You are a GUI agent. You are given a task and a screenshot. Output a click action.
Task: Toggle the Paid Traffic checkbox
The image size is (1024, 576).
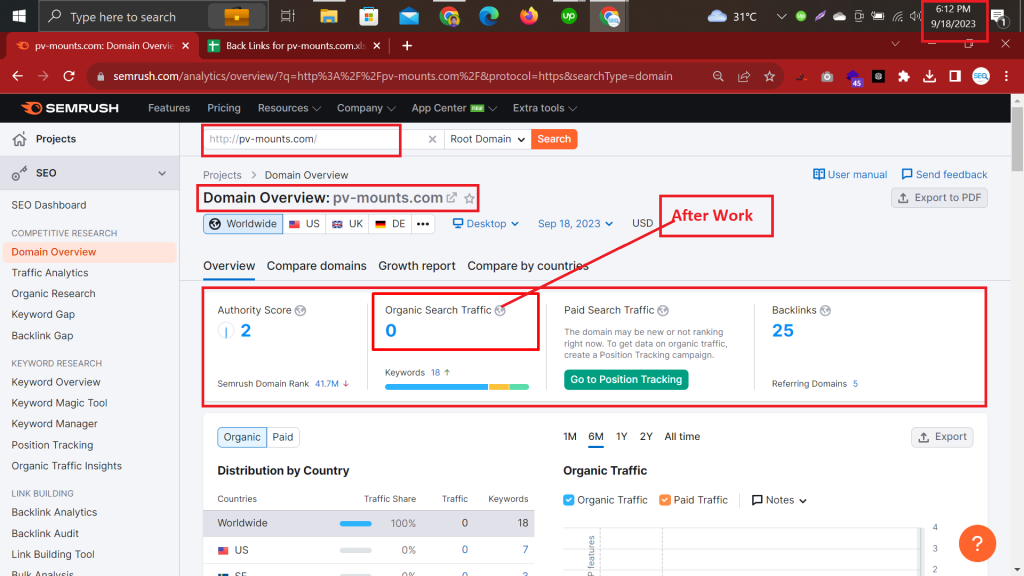pyautogui.click(x=665, y=500)
